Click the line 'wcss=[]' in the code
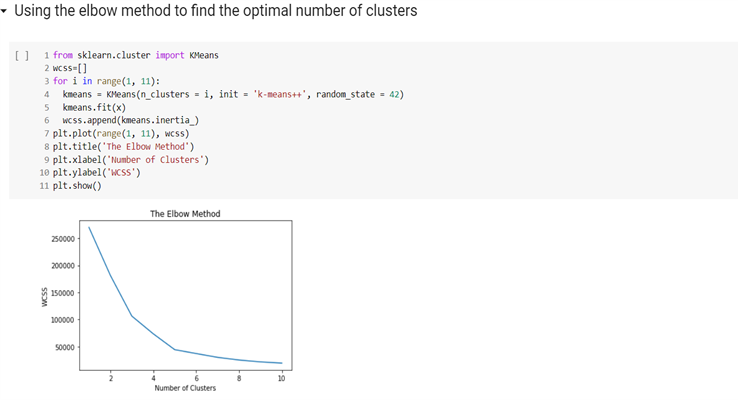This screenshot has height=400, width=738. tap(70, 68)
